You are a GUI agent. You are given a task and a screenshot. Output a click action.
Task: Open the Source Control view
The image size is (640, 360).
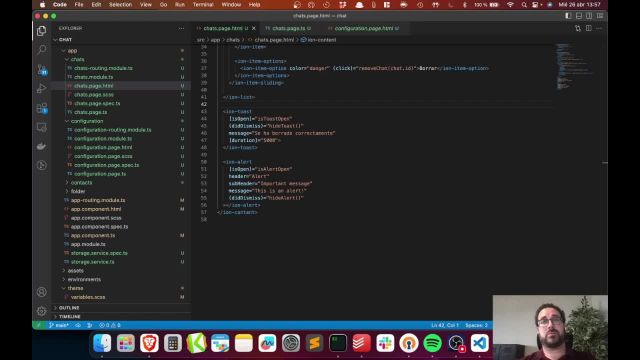41,69
